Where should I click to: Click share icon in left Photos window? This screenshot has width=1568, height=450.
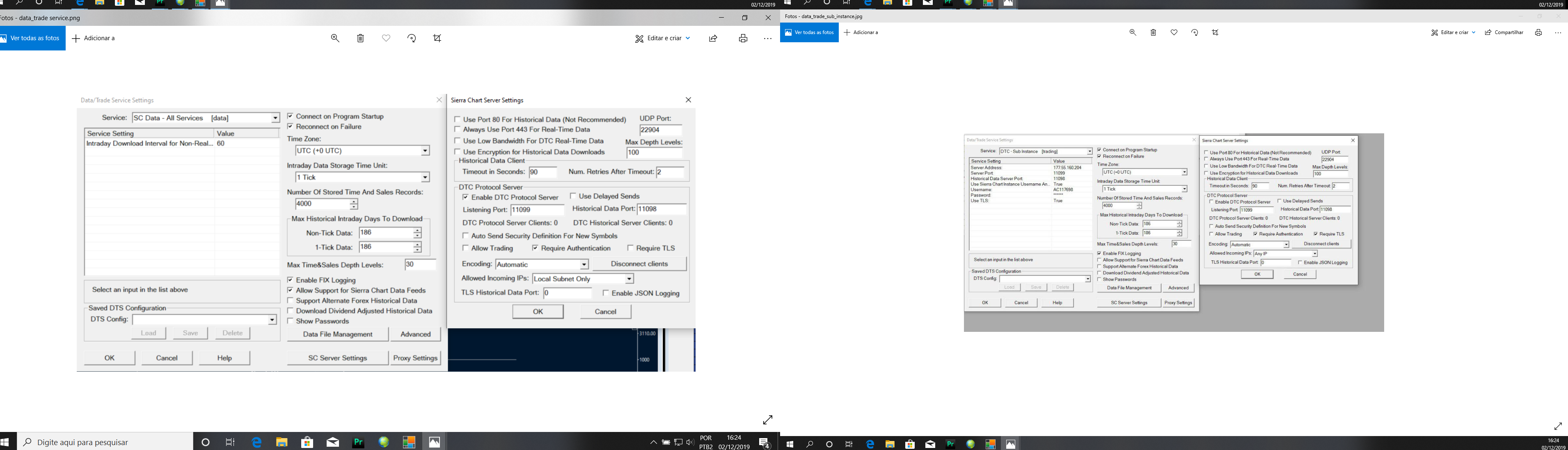713,38
